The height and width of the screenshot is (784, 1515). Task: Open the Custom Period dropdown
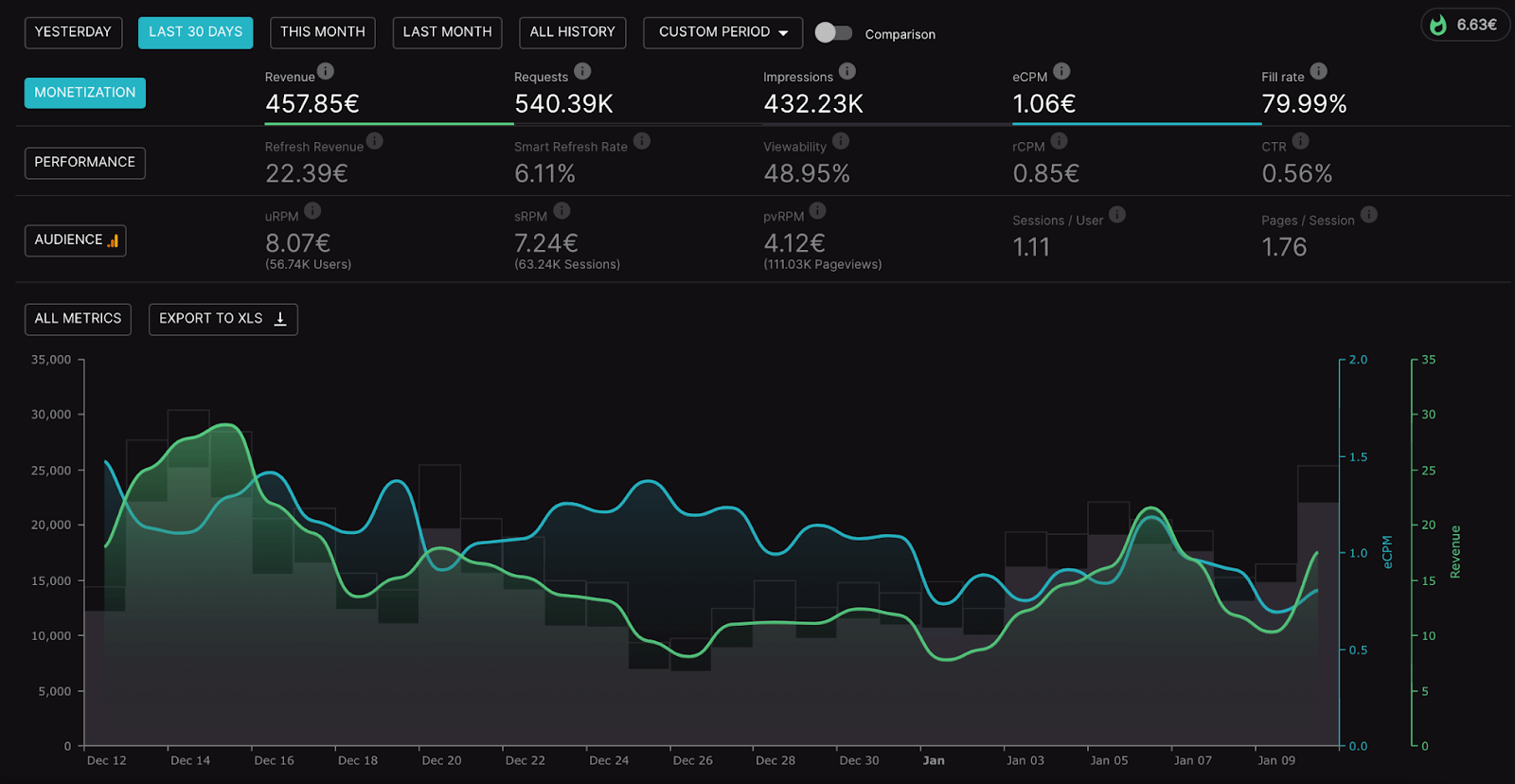722,32
